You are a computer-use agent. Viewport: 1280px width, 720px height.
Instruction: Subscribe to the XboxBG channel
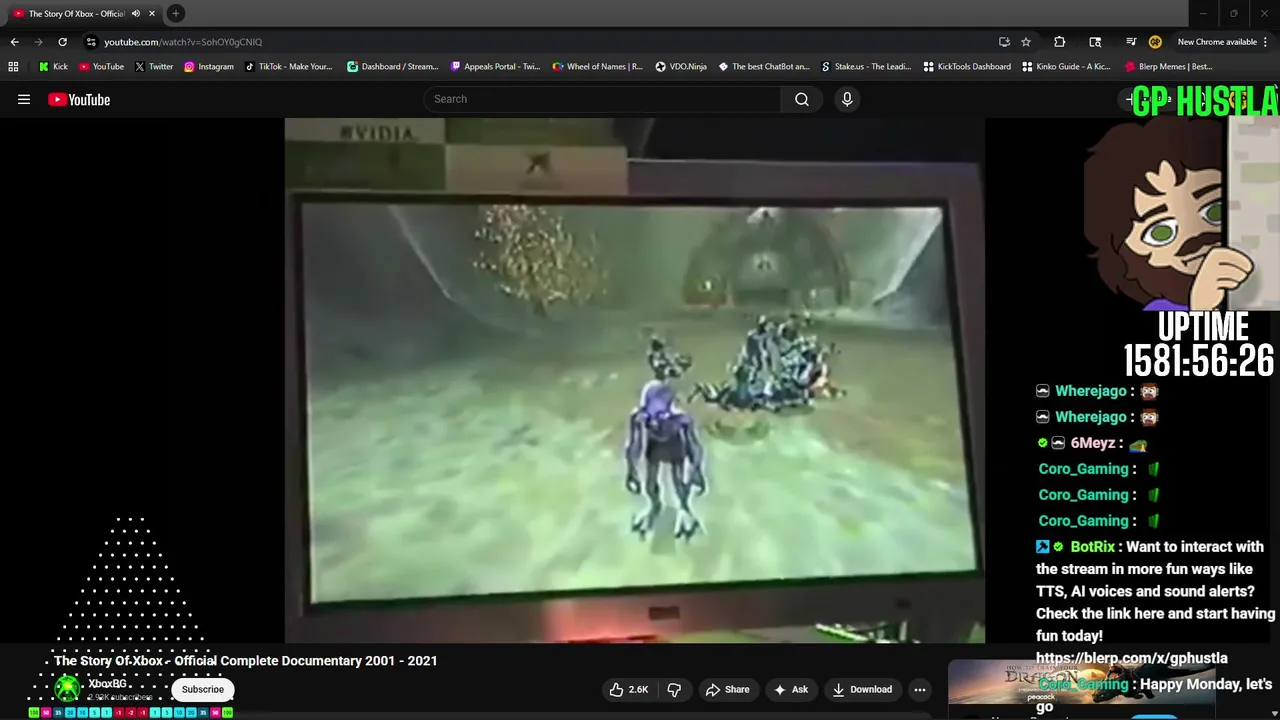coord(203,689)
